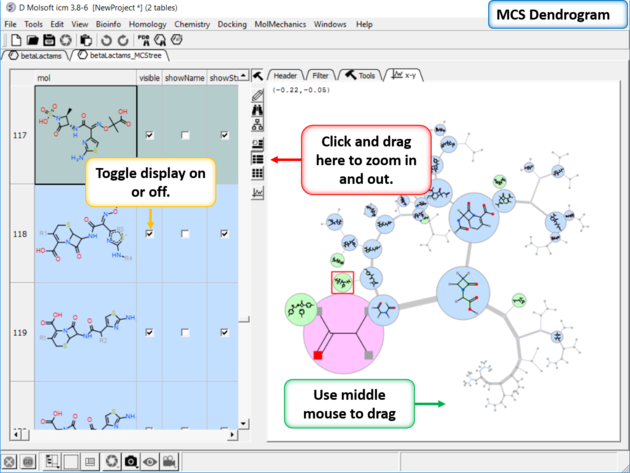Uncheck visible checkbox for row 117

tap(149, 135)
